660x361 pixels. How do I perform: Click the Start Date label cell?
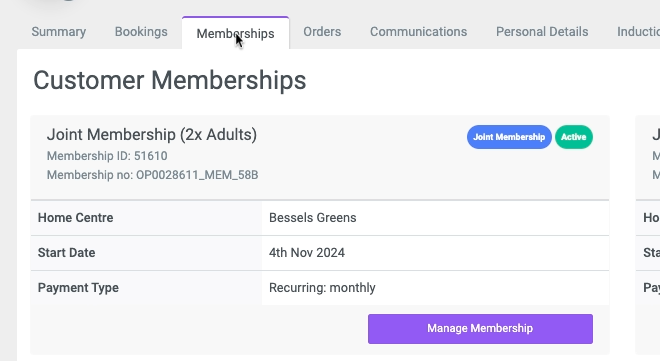[146, 253]
